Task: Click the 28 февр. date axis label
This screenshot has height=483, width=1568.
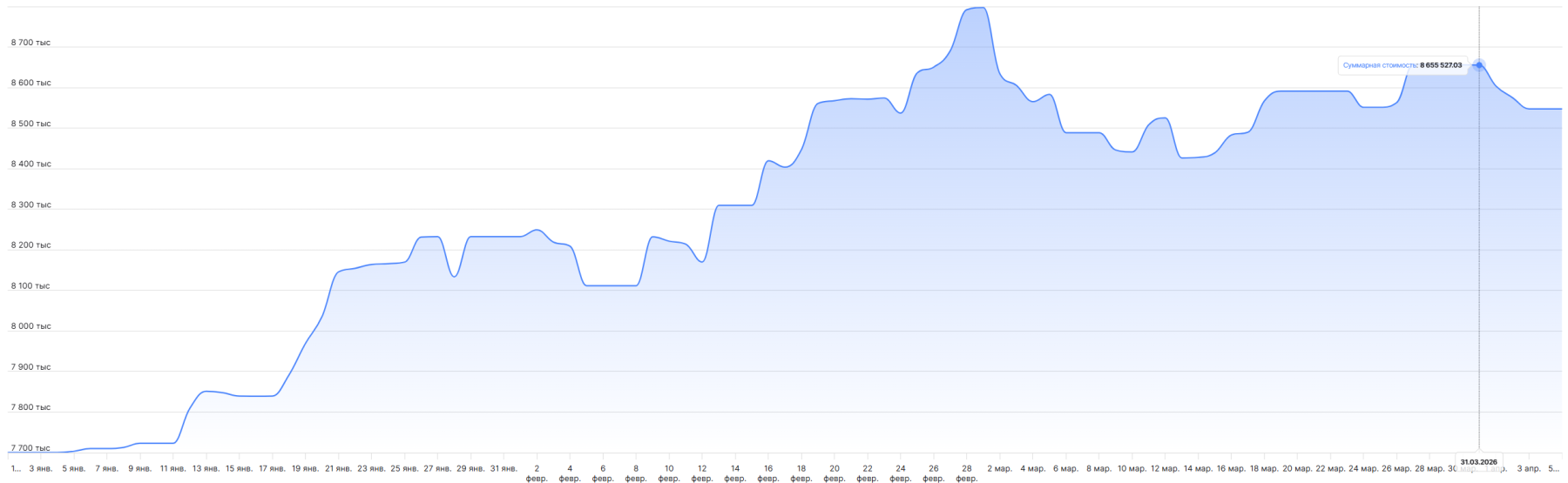Action: click(967, 473)
